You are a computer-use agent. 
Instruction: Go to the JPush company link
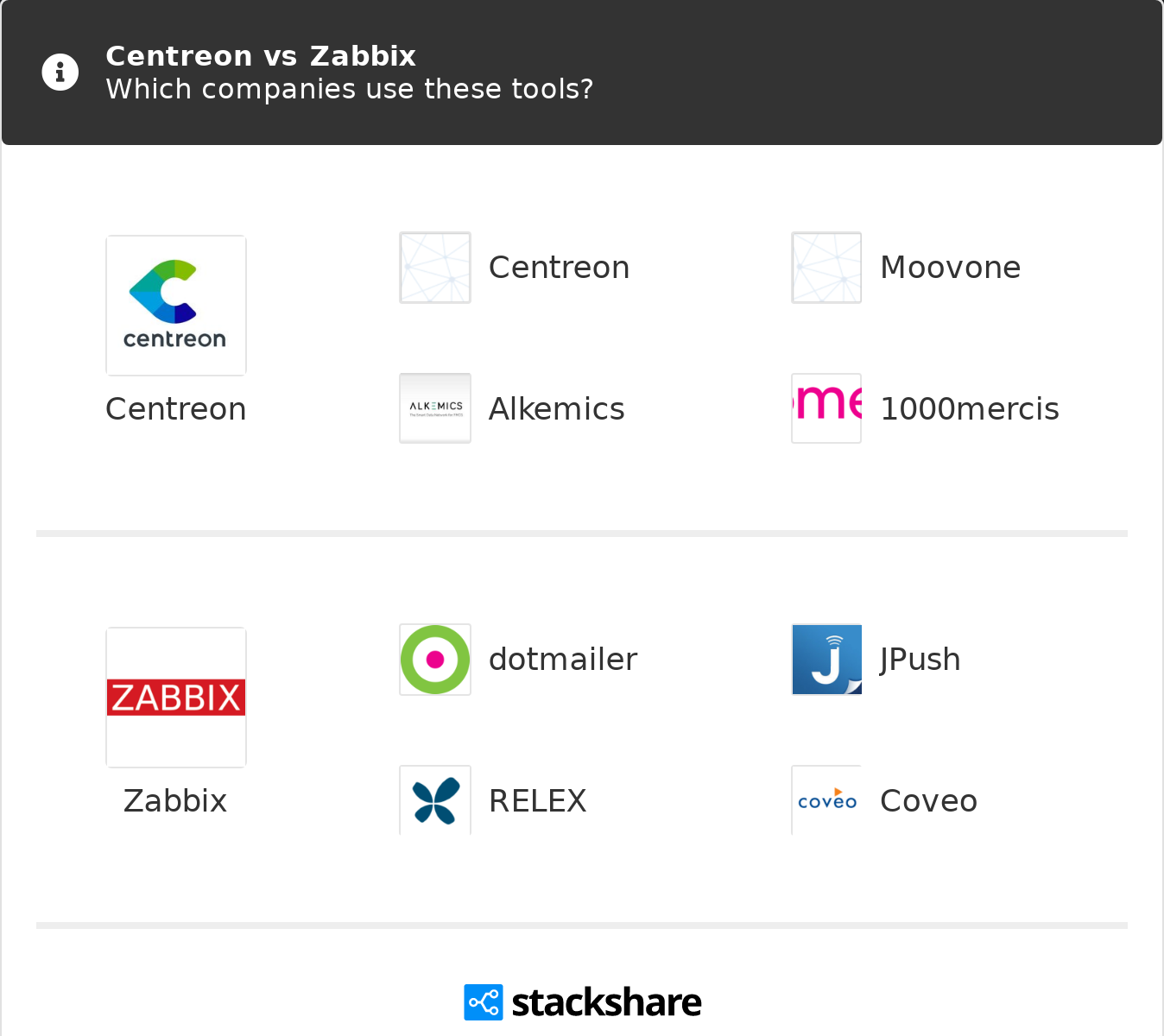(920, 660)
